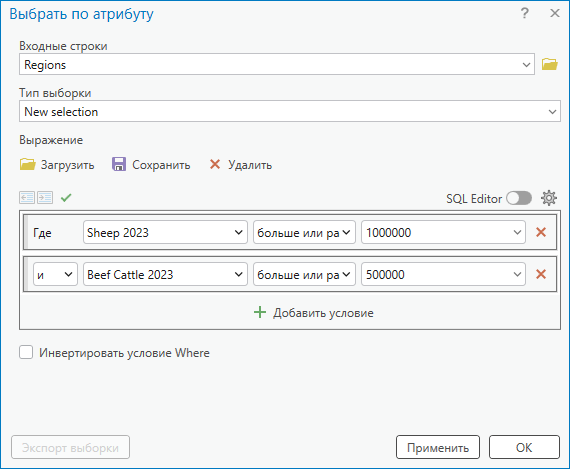Open the Sheep 2023 field dropdown
The height and width of the screenshot is (469, 570).
(x=165, y=232)
